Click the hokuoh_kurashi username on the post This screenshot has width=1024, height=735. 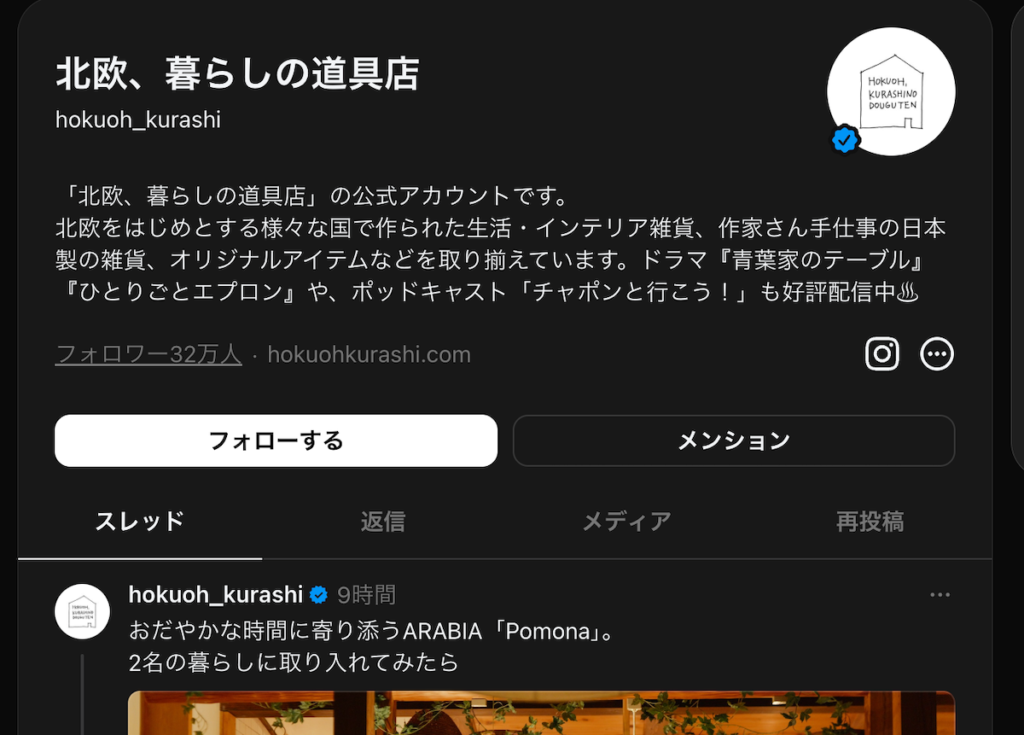(216, 595)
